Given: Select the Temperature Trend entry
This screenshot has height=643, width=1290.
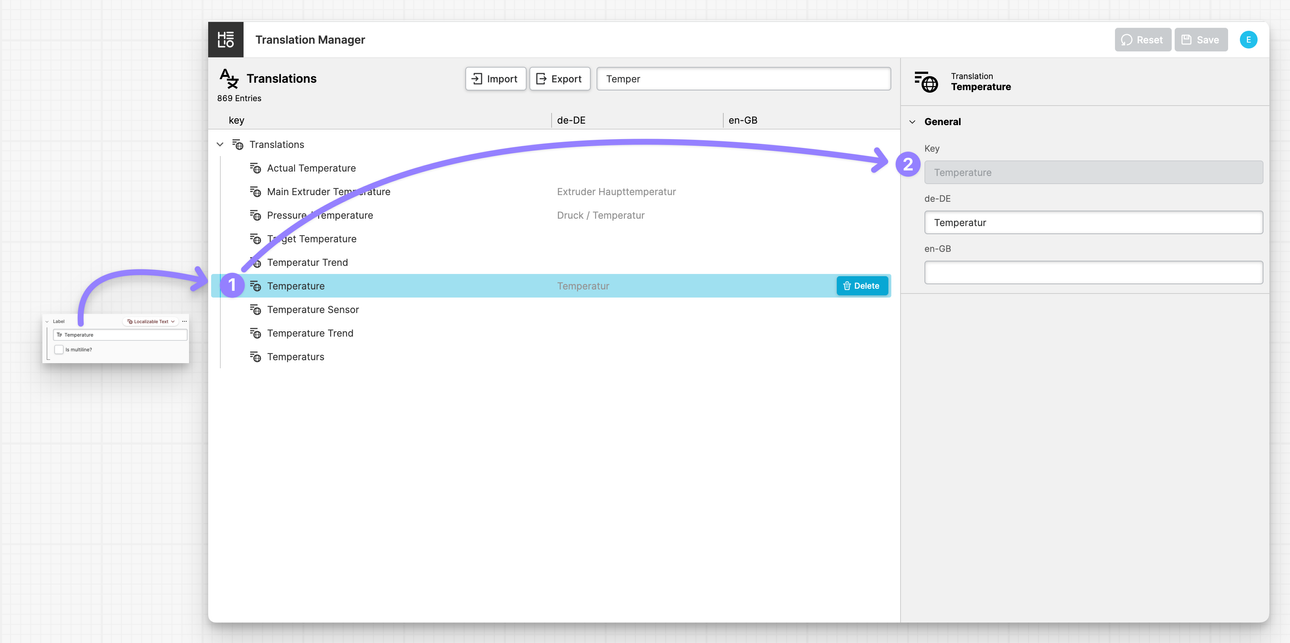Looking at the screenshot, I should [x=310, y=333].
